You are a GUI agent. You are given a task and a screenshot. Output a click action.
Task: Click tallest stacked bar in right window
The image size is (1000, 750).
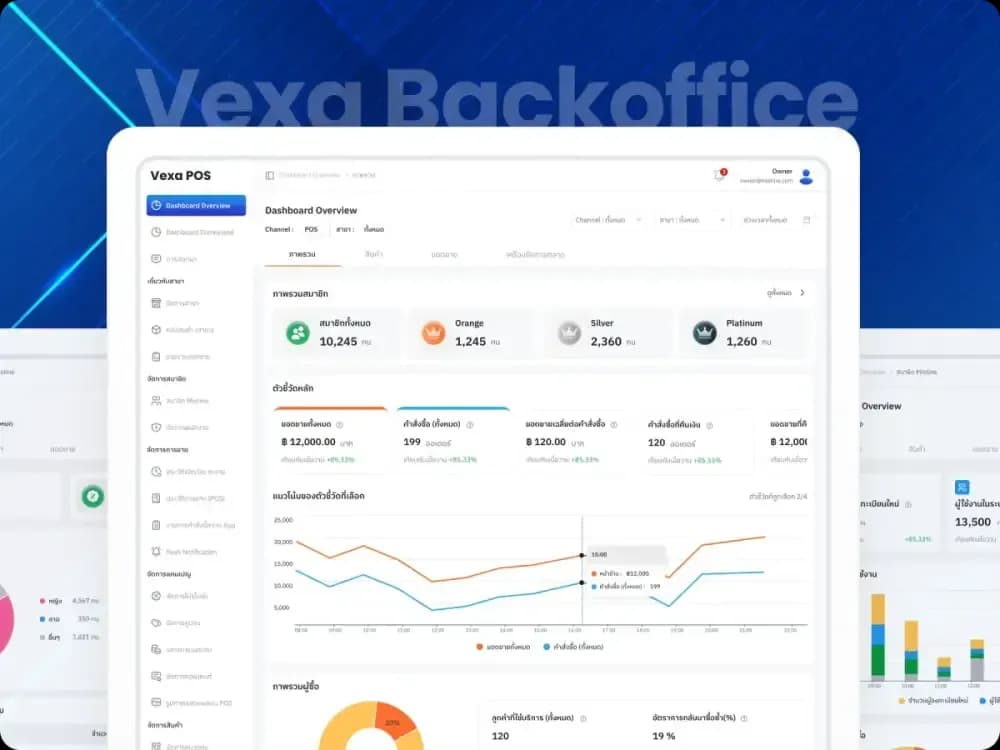tap(878, 635)
